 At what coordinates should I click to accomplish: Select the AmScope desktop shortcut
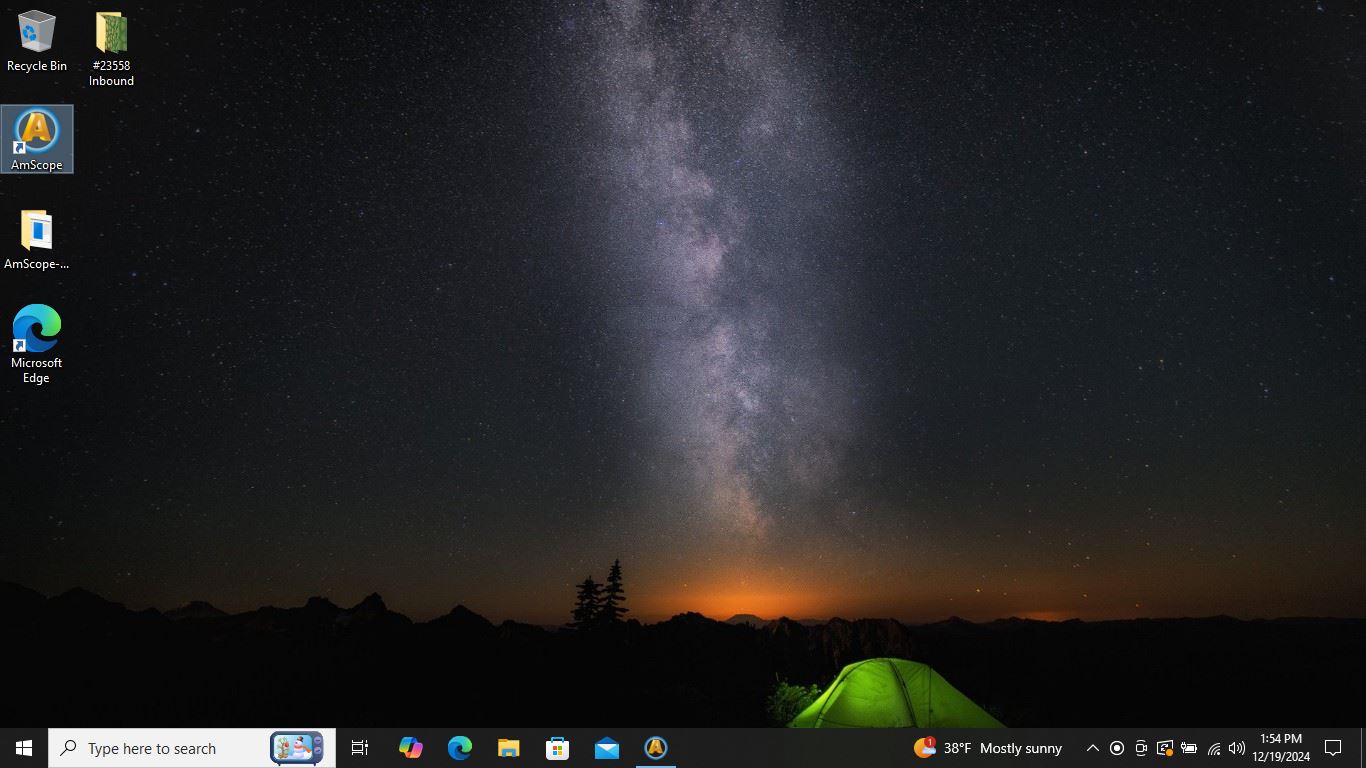pos(37,138)
